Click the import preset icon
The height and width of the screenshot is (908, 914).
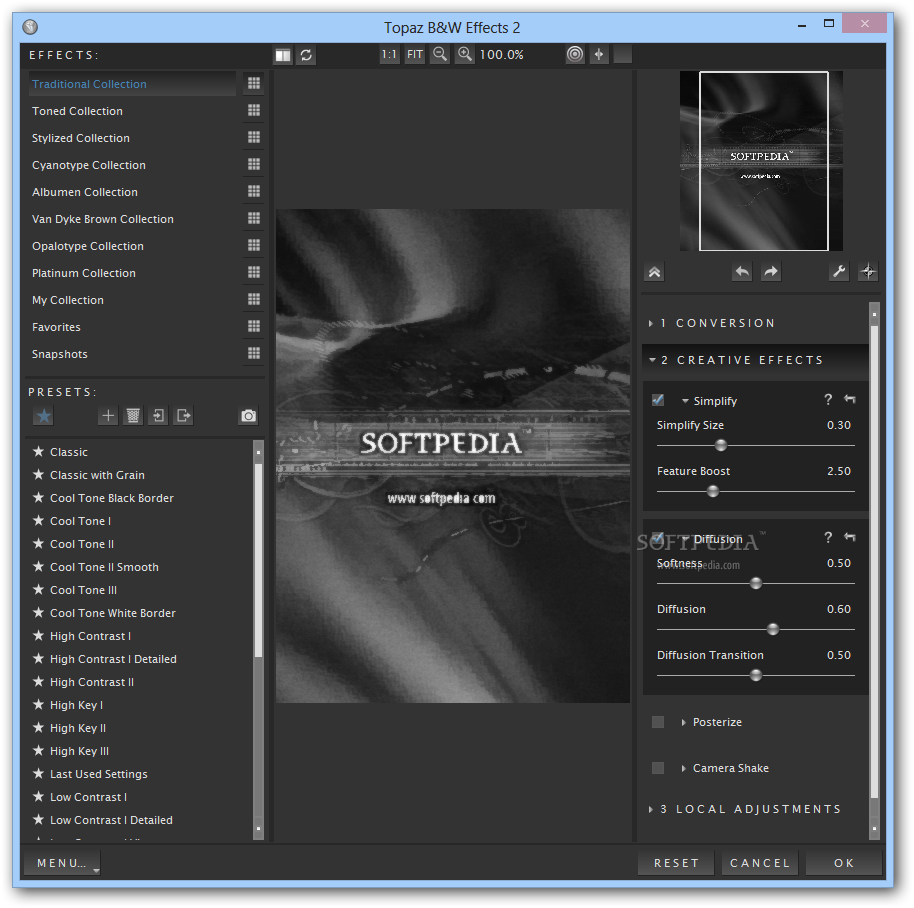click(158, 416)
